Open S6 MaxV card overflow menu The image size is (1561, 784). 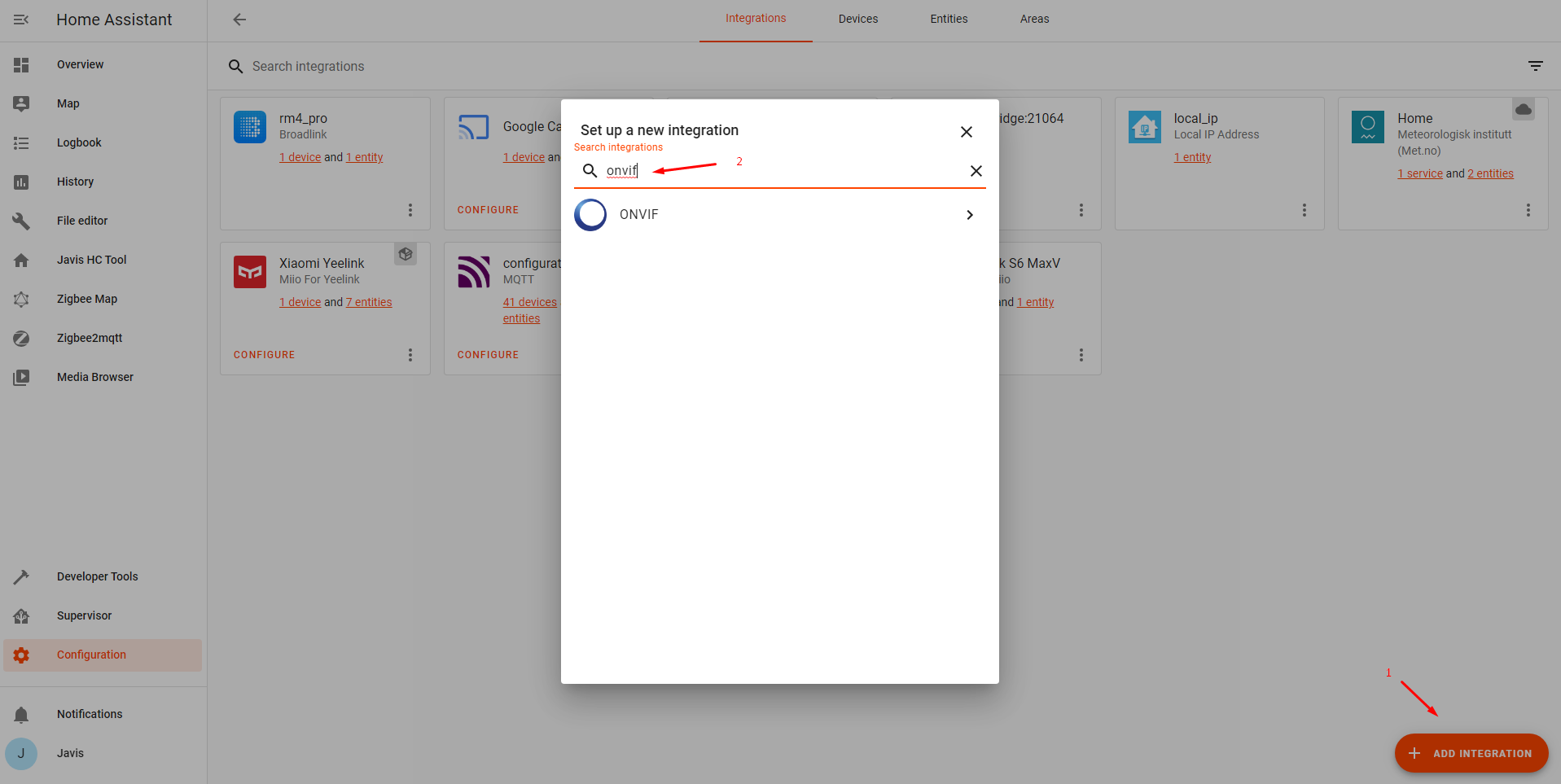point(1081,355)
